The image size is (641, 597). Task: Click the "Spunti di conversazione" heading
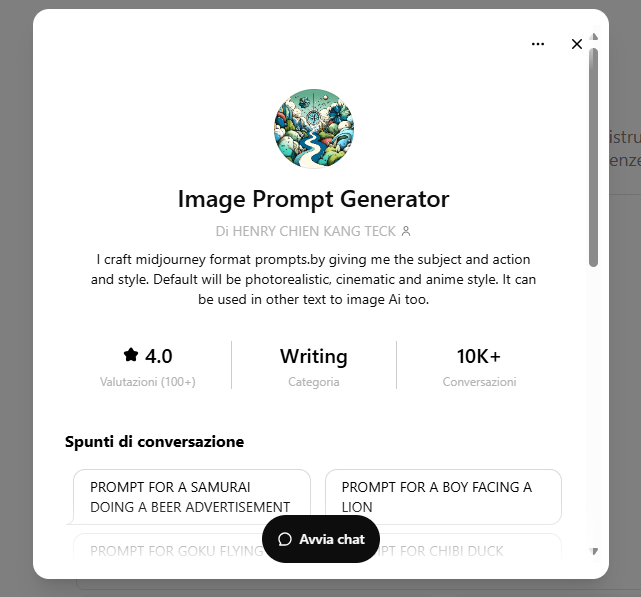point(154,441)
